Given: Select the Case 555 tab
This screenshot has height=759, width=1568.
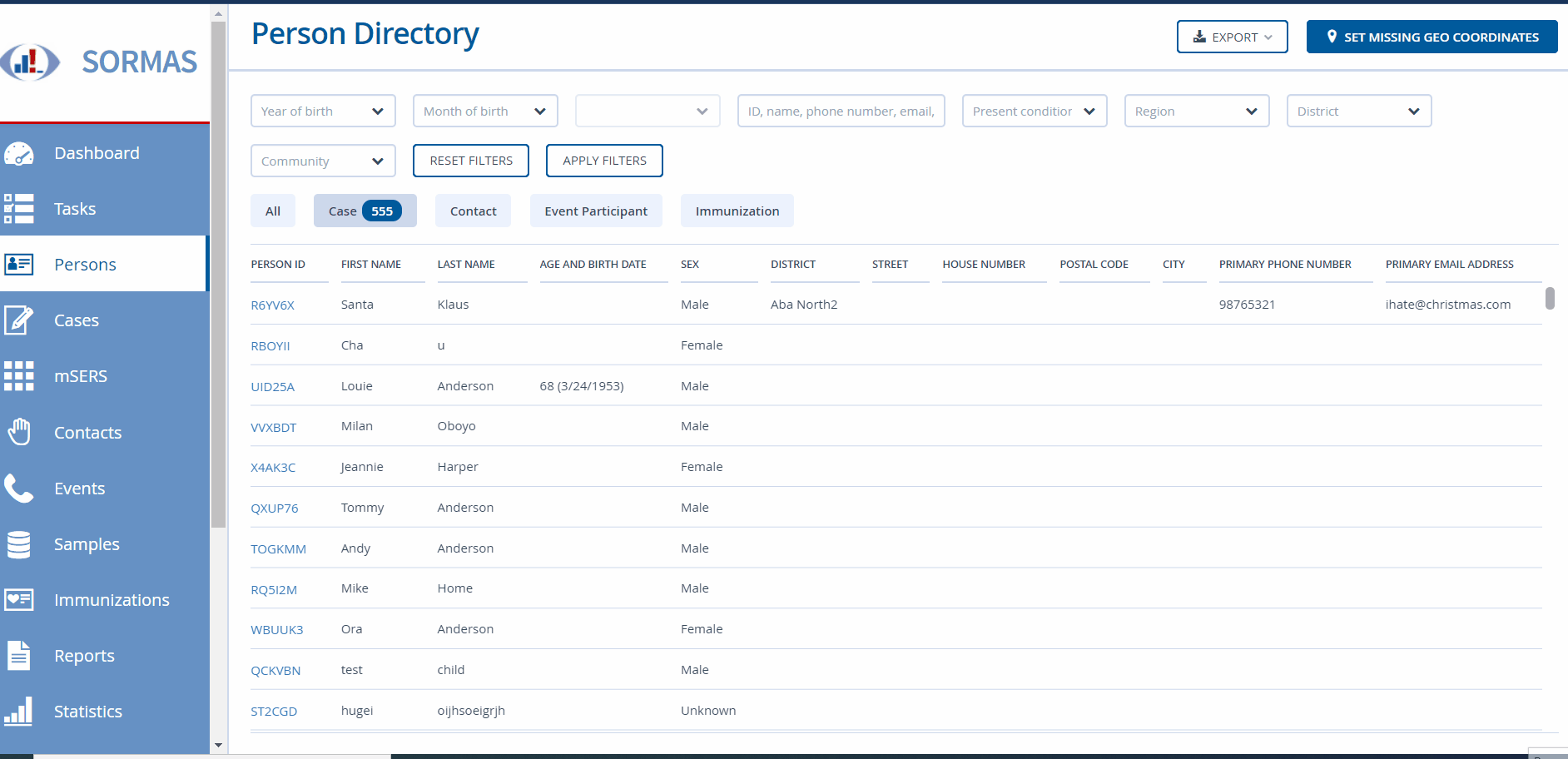Looking at the screenshot, I should 365,211.
